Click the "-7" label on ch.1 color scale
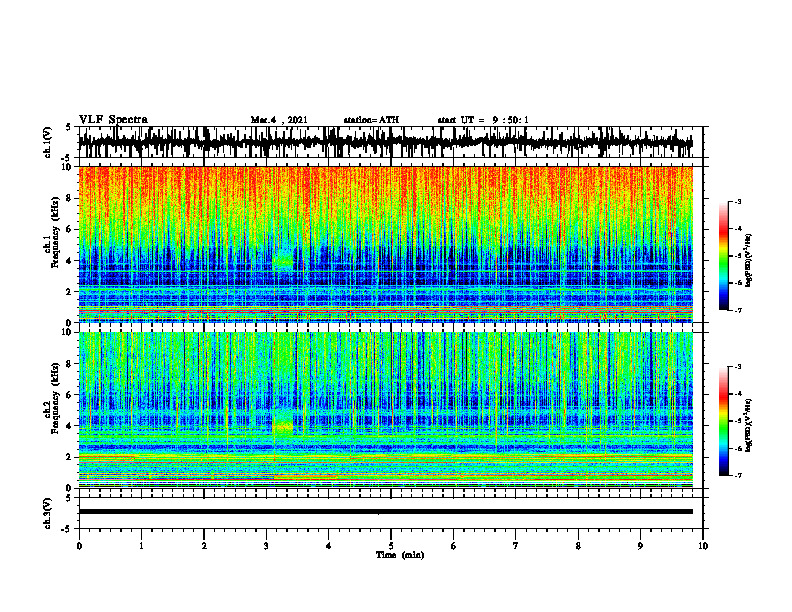 (738, 310)
